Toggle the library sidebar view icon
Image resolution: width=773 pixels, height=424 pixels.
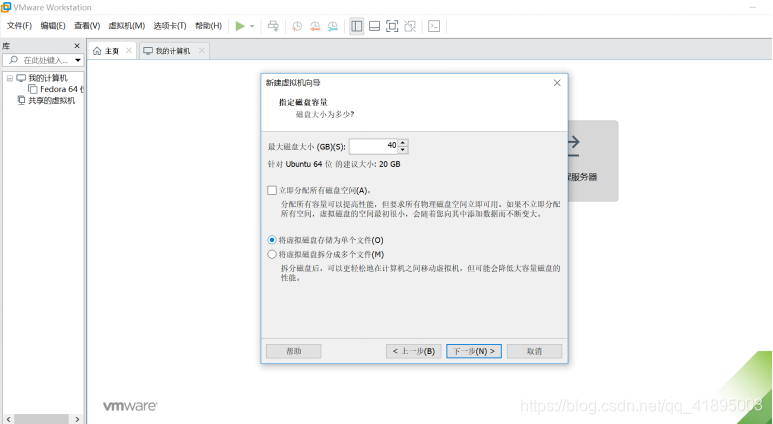point(356,26)
